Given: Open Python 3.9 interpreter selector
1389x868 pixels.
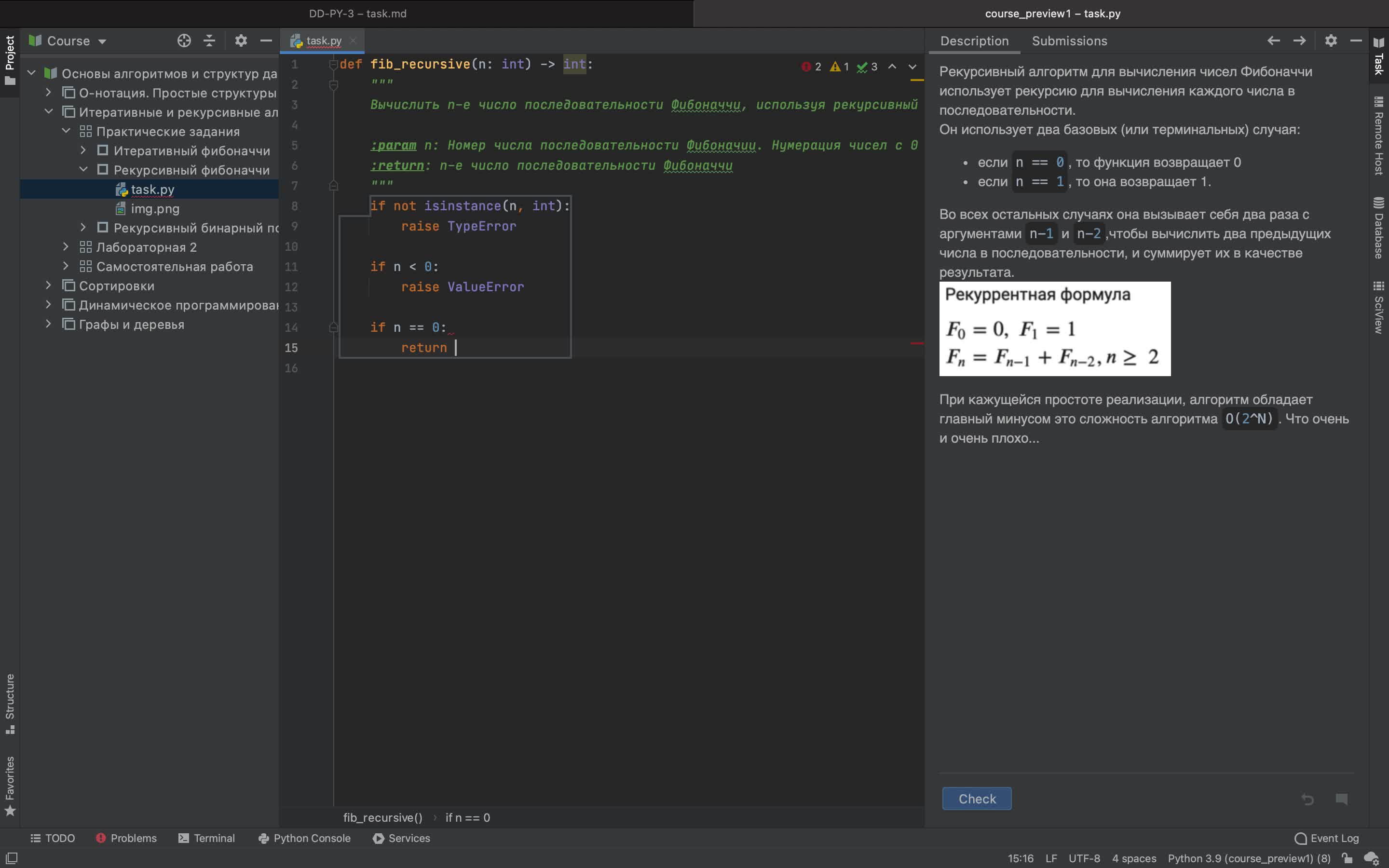Looking at the screenshot, I should (1248, 858).
